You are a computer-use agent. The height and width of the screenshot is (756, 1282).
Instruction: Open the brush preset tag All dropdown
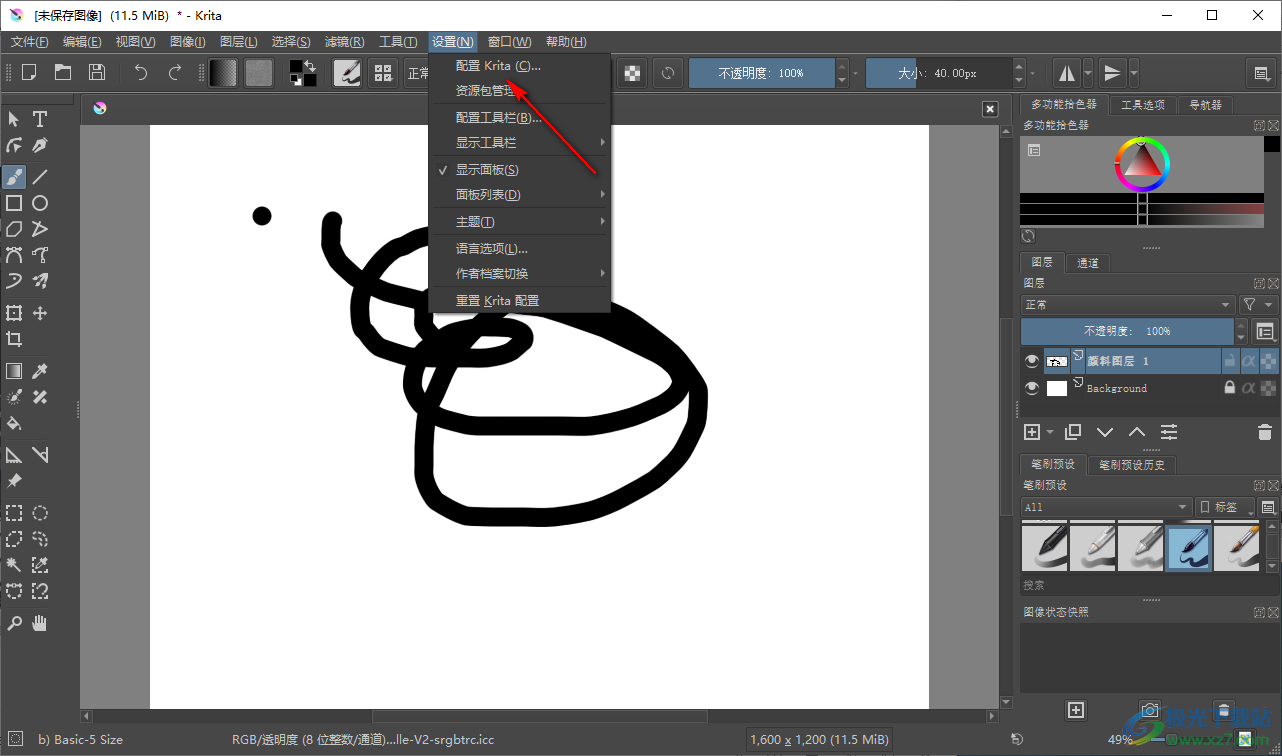[1106, 507]
